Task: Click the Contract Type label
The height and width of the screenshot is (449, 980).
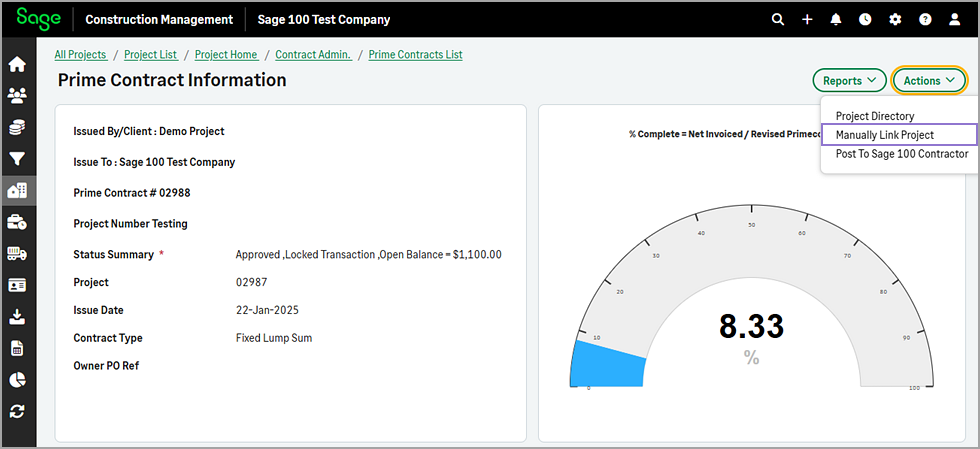Action: (108, 338)
